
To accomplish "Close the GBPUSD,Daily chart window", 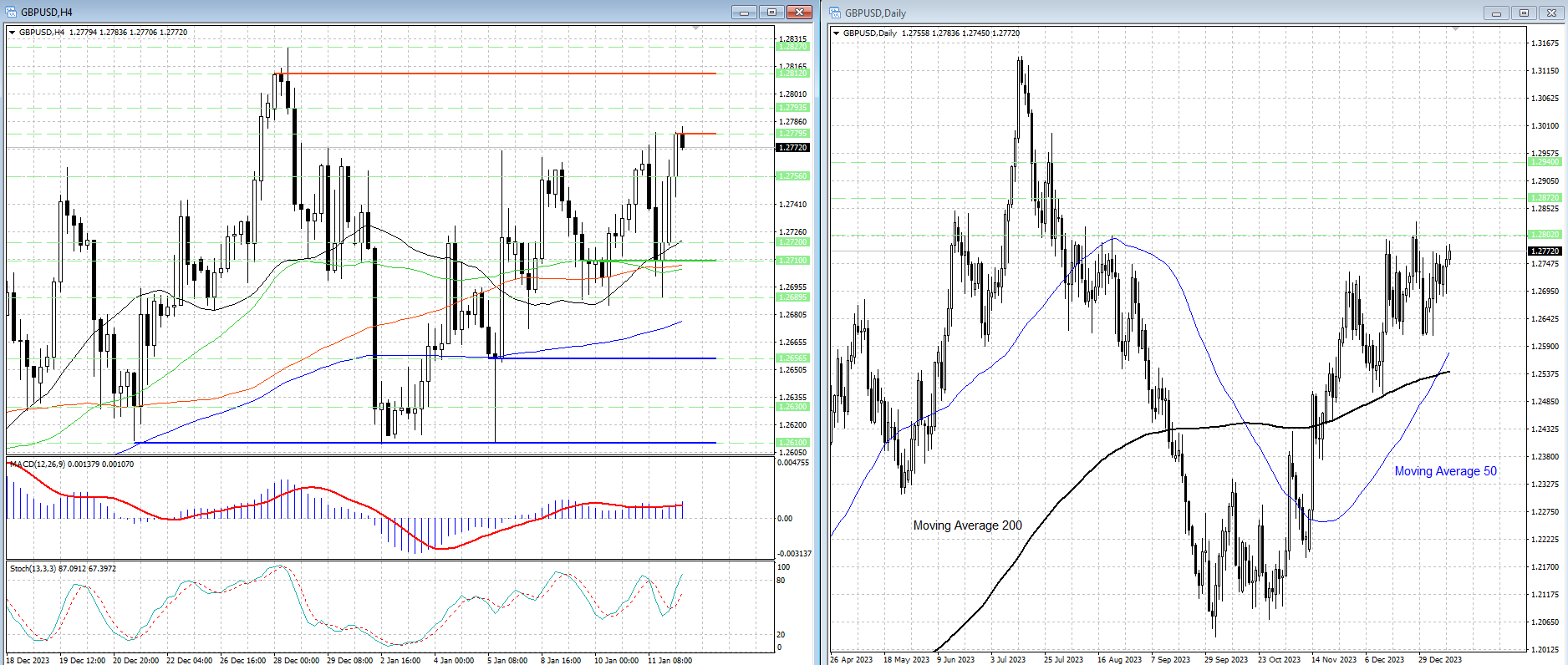I will point(1551,13).
